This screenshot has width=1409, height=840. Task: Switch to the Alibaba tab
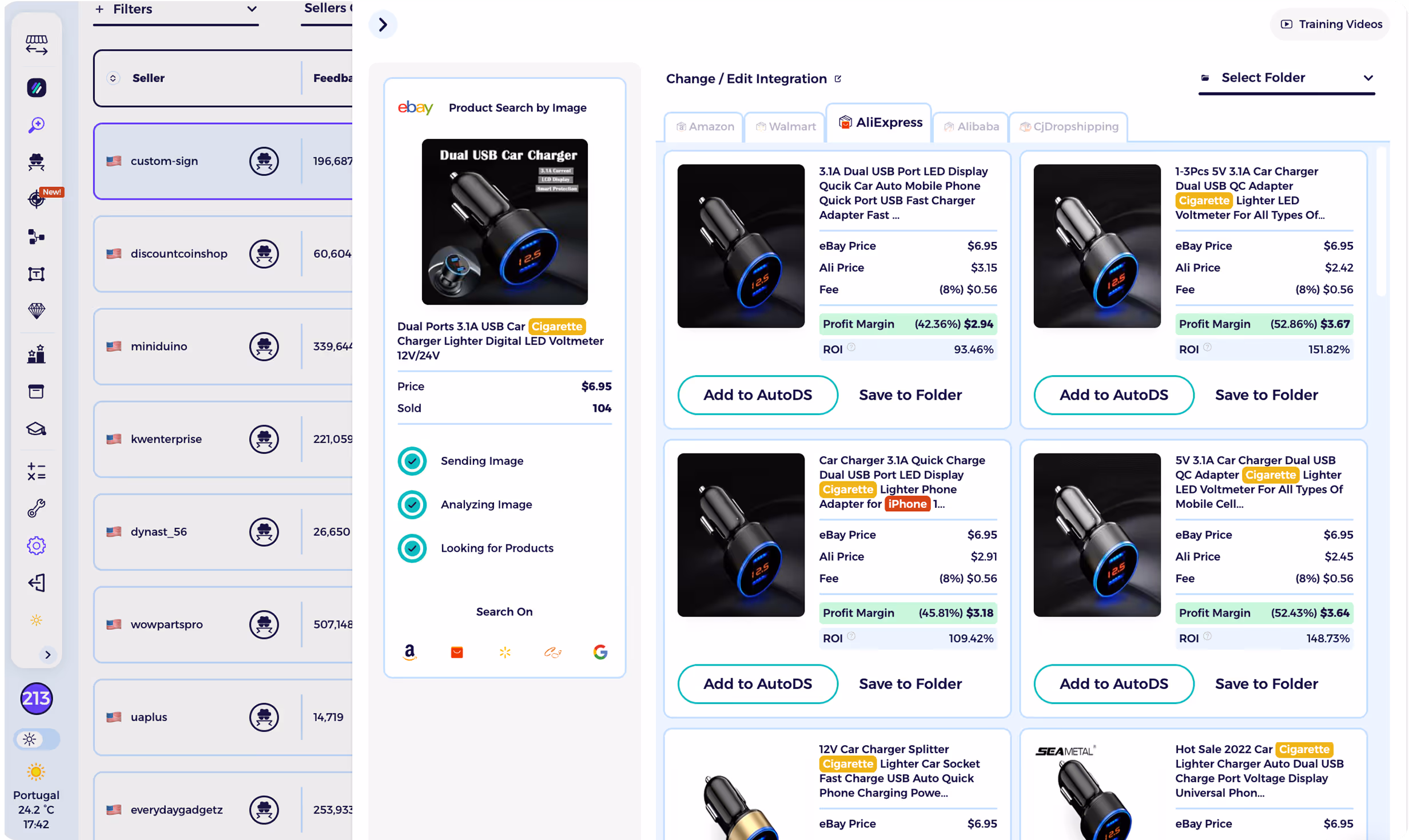[x=971, y=126]
